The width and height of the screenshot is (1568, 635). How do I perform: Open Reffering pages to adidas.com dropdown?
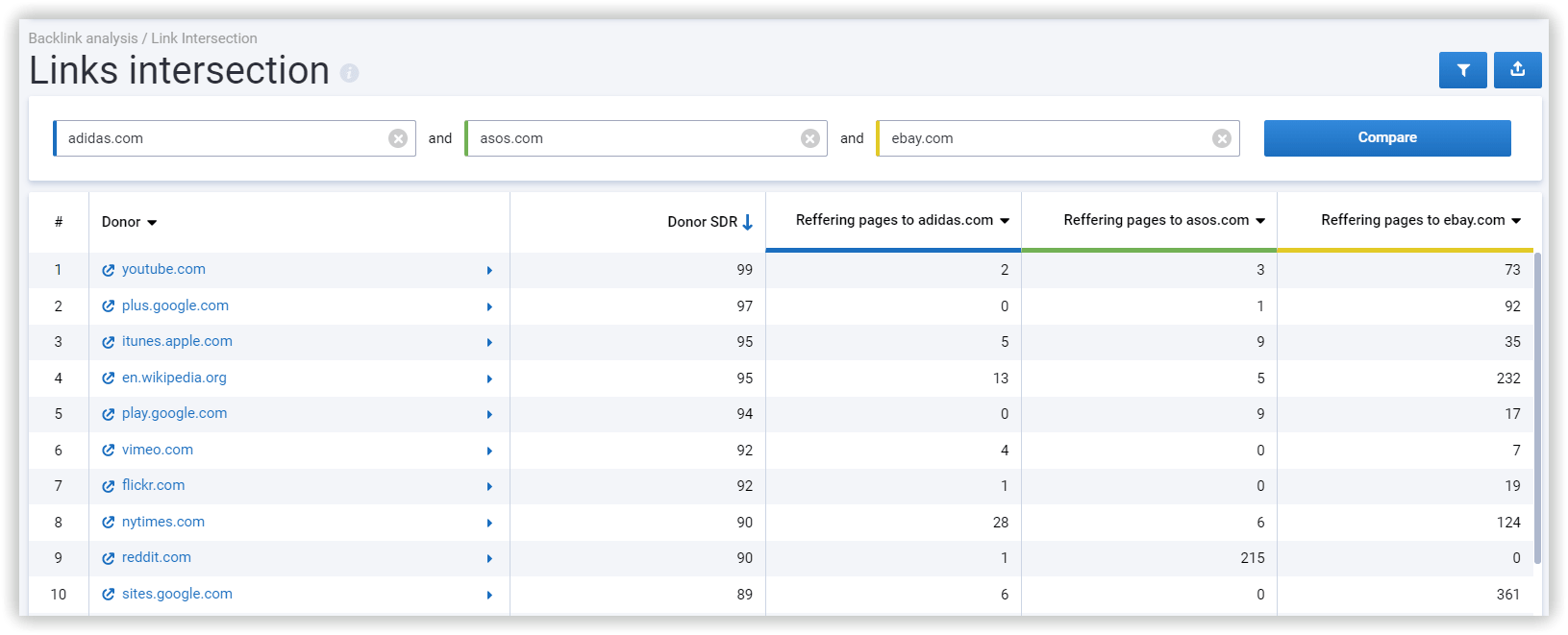click(x=1005, y=221)
